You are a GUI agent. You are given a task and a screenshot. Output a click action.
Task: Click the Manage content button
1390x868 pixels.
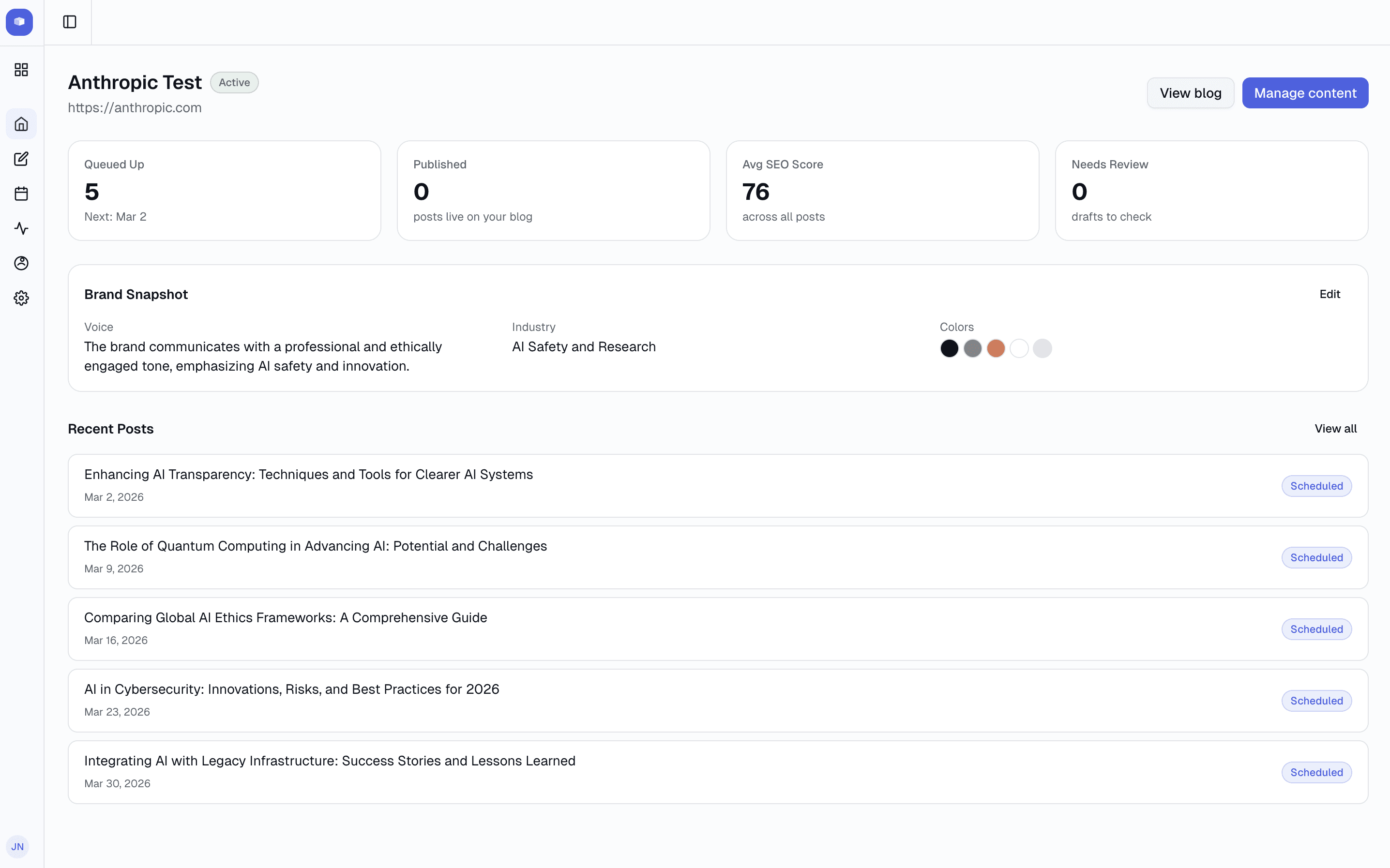tap(1305, 93)
